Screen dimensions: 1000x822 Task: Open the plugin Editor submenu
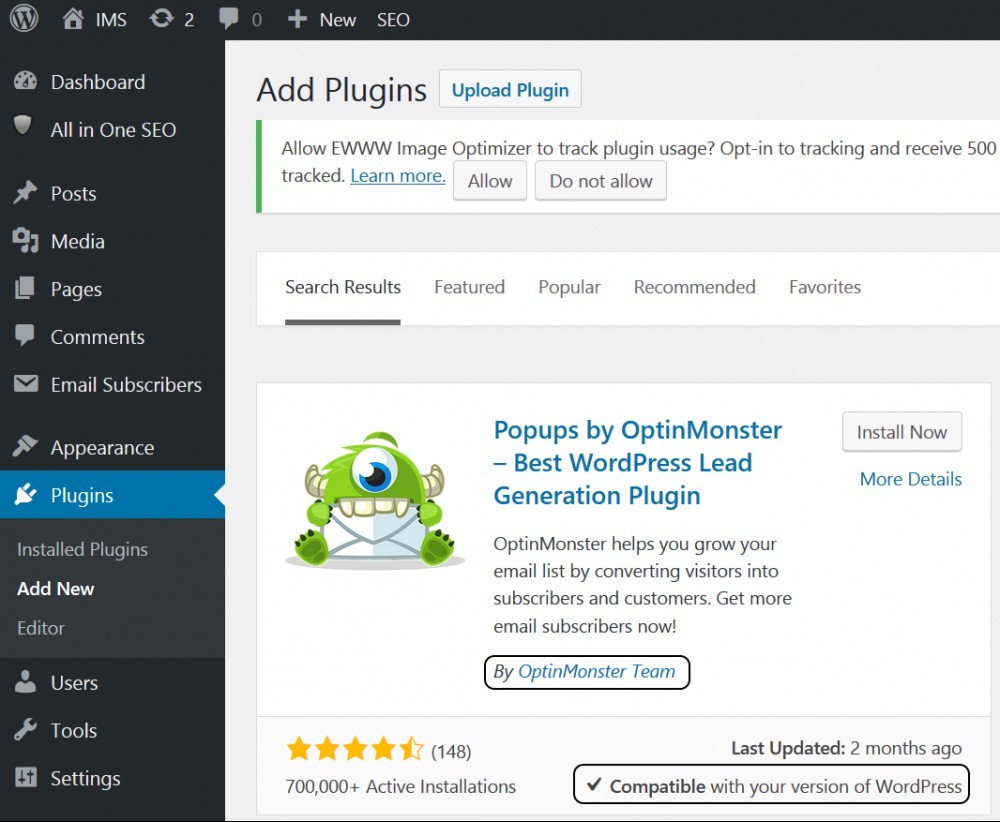coord(41,628)
